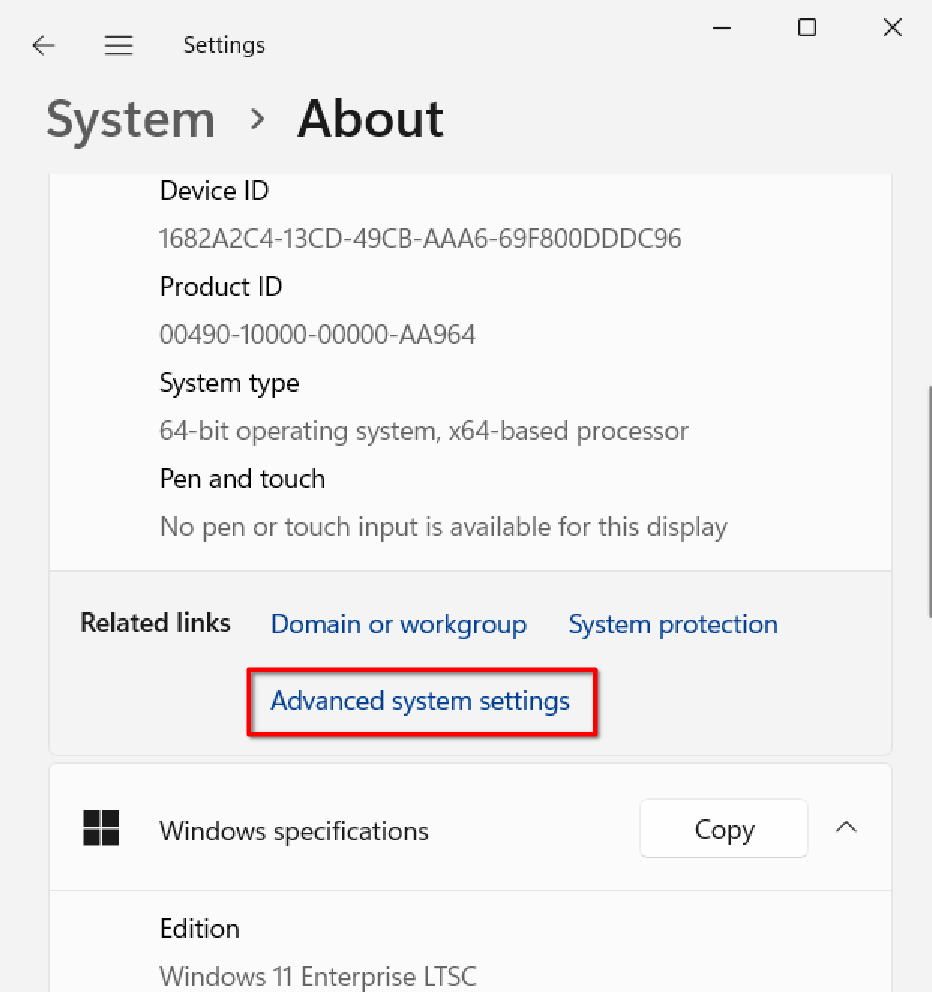932x992 pixels.
Task: Copy the Windows specifications
Action: coord(723,829)
